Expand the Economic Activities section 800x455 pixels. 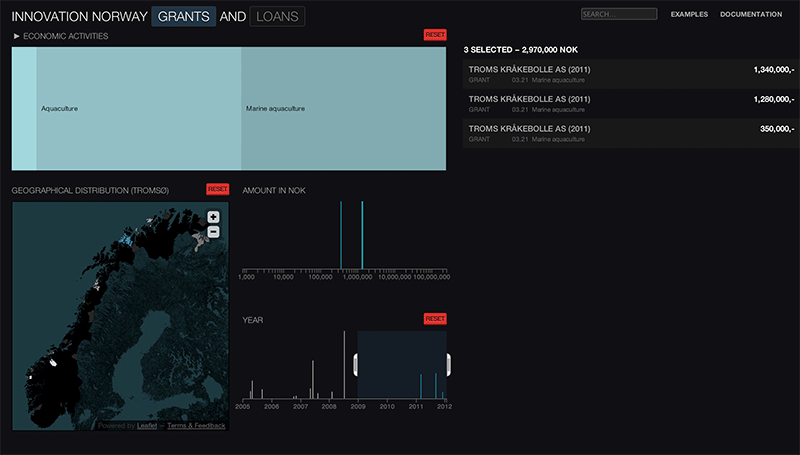click(61, 36)
